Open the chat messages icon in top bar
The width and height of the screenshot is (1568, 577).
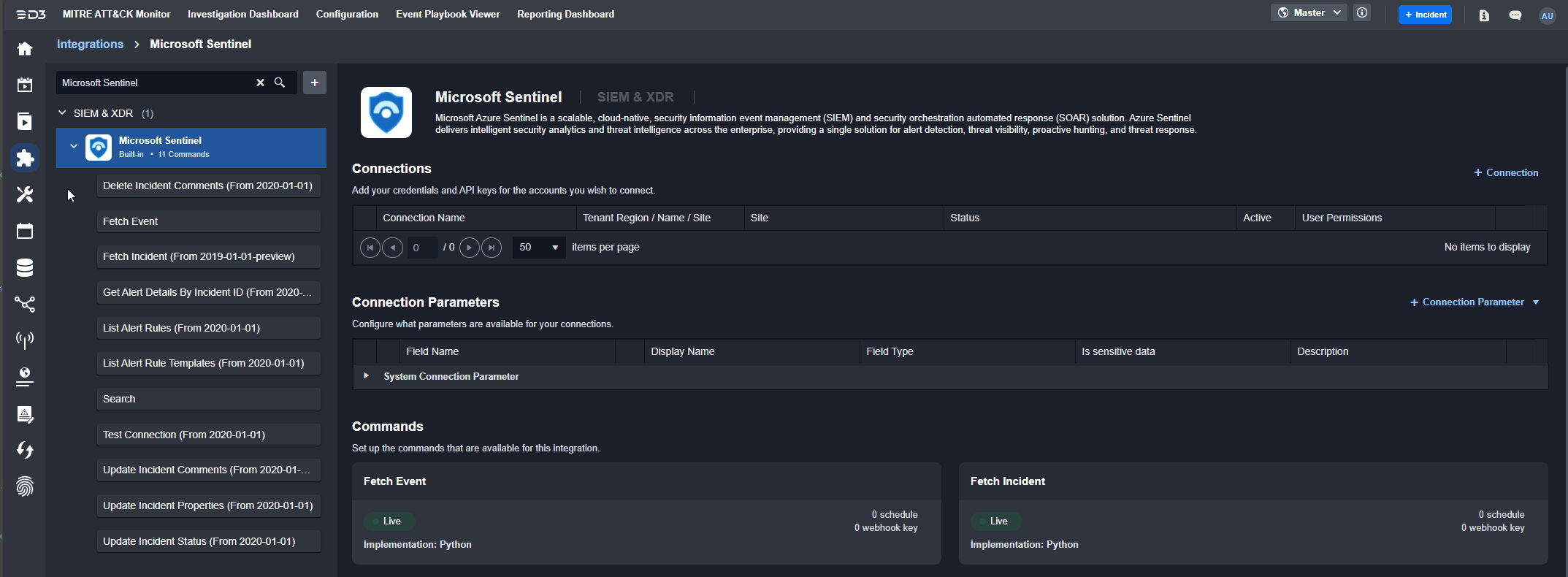pyautogui.click(x=1515, y=15)
